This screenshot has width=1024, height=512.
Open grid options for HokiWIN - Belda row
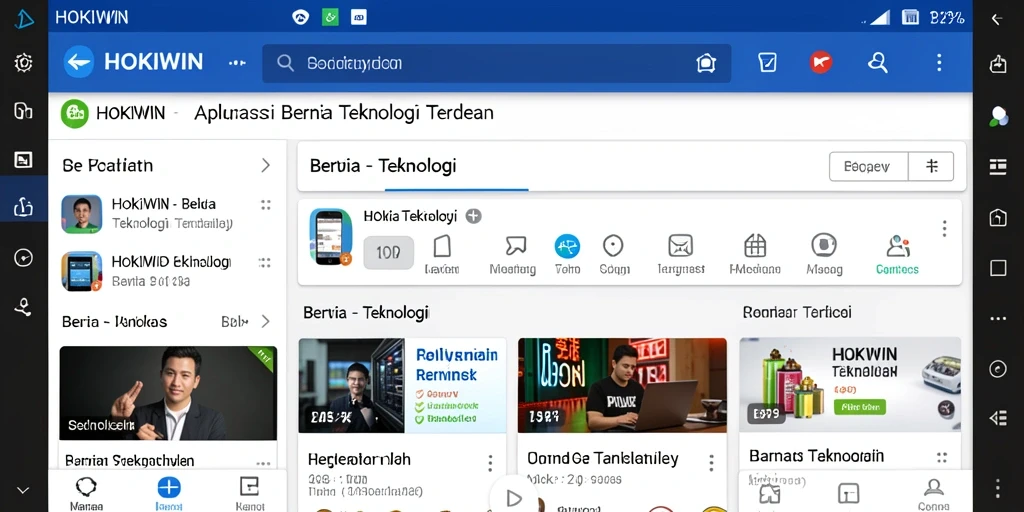click(266, 204)
